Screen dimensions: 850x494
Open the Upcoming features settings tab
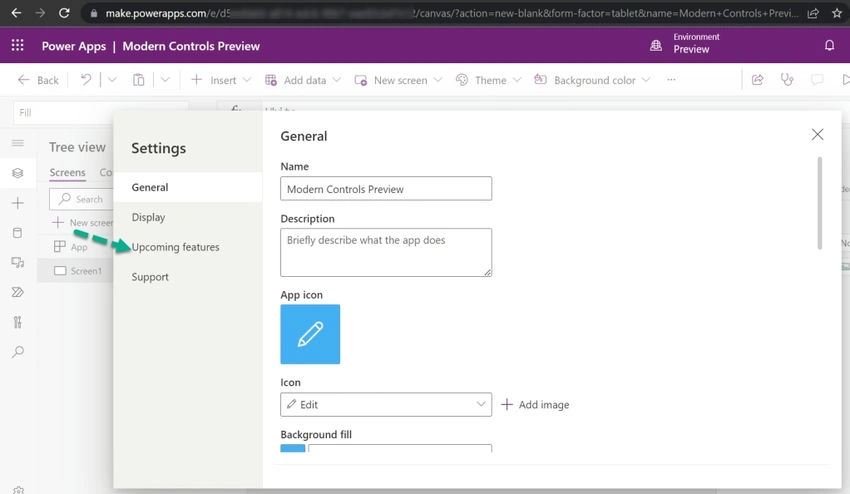[x=188, y=247]
